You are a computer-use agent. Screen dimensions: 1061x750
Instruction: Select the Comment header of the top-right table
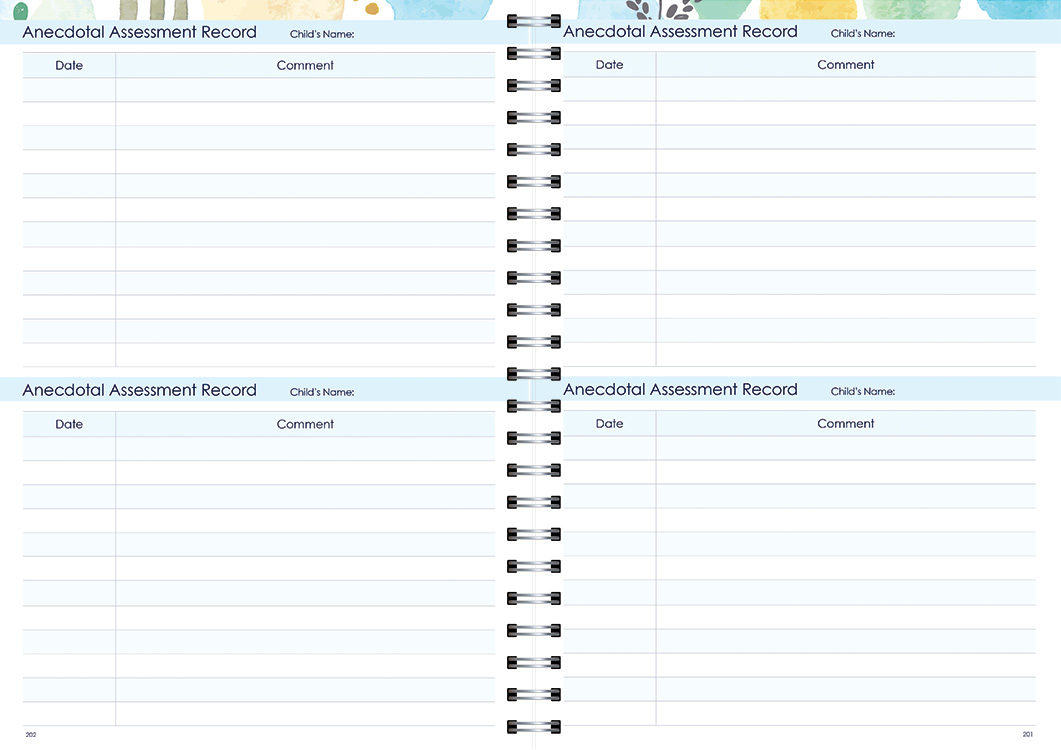(x=846, y=64)
